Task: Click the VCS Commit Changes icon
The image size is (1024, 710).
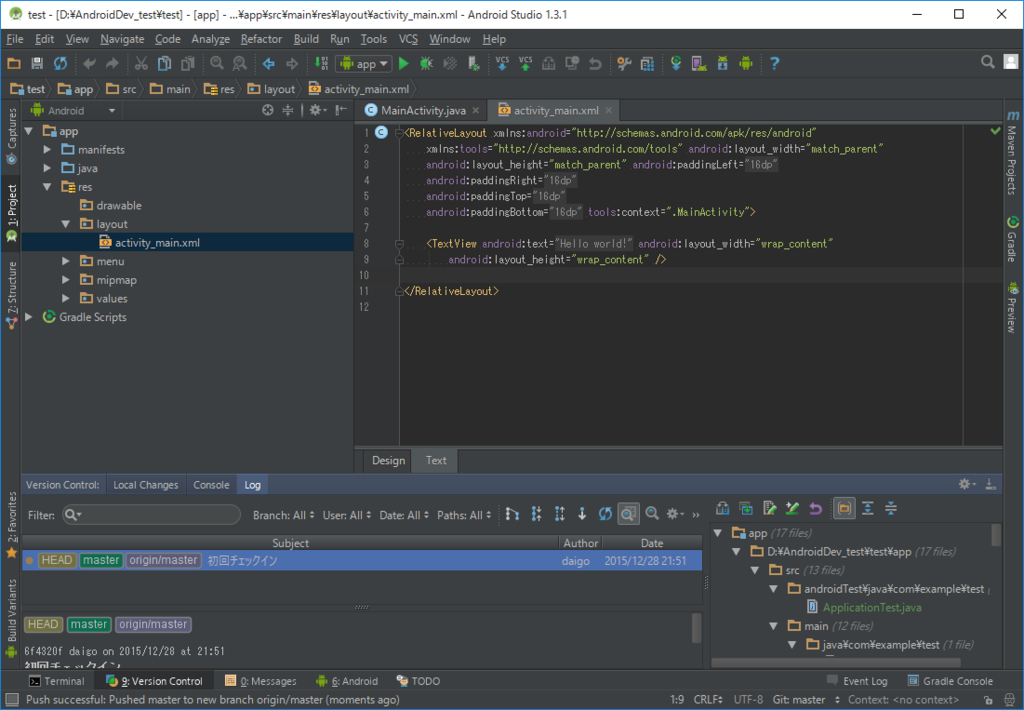Action: pyautogui.click(x=525, y=63)
